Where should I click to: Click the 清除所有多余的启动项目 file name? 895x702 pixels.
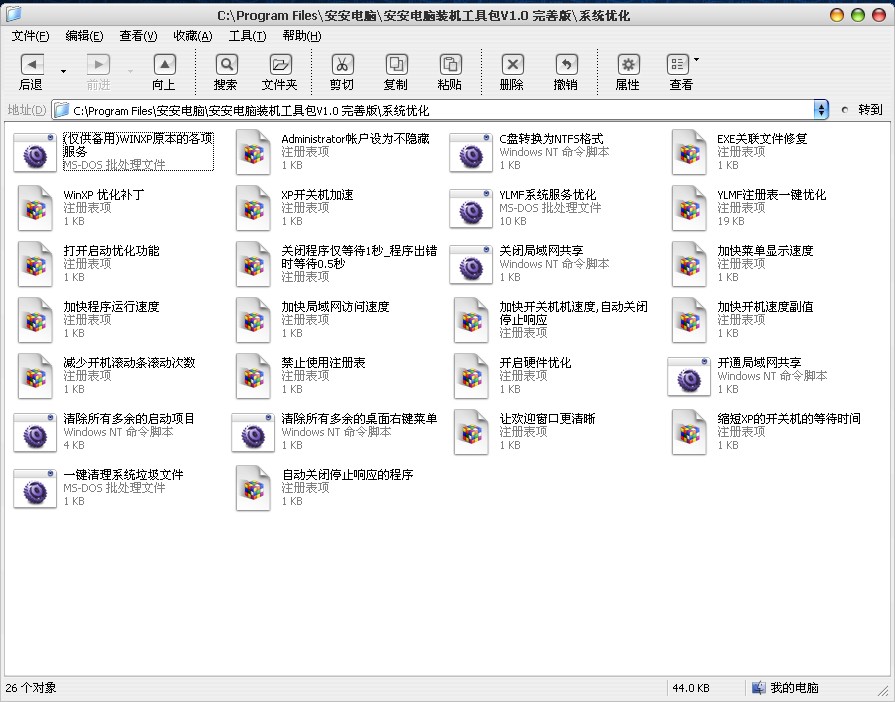pyautogui.click(x=129, y=418)
